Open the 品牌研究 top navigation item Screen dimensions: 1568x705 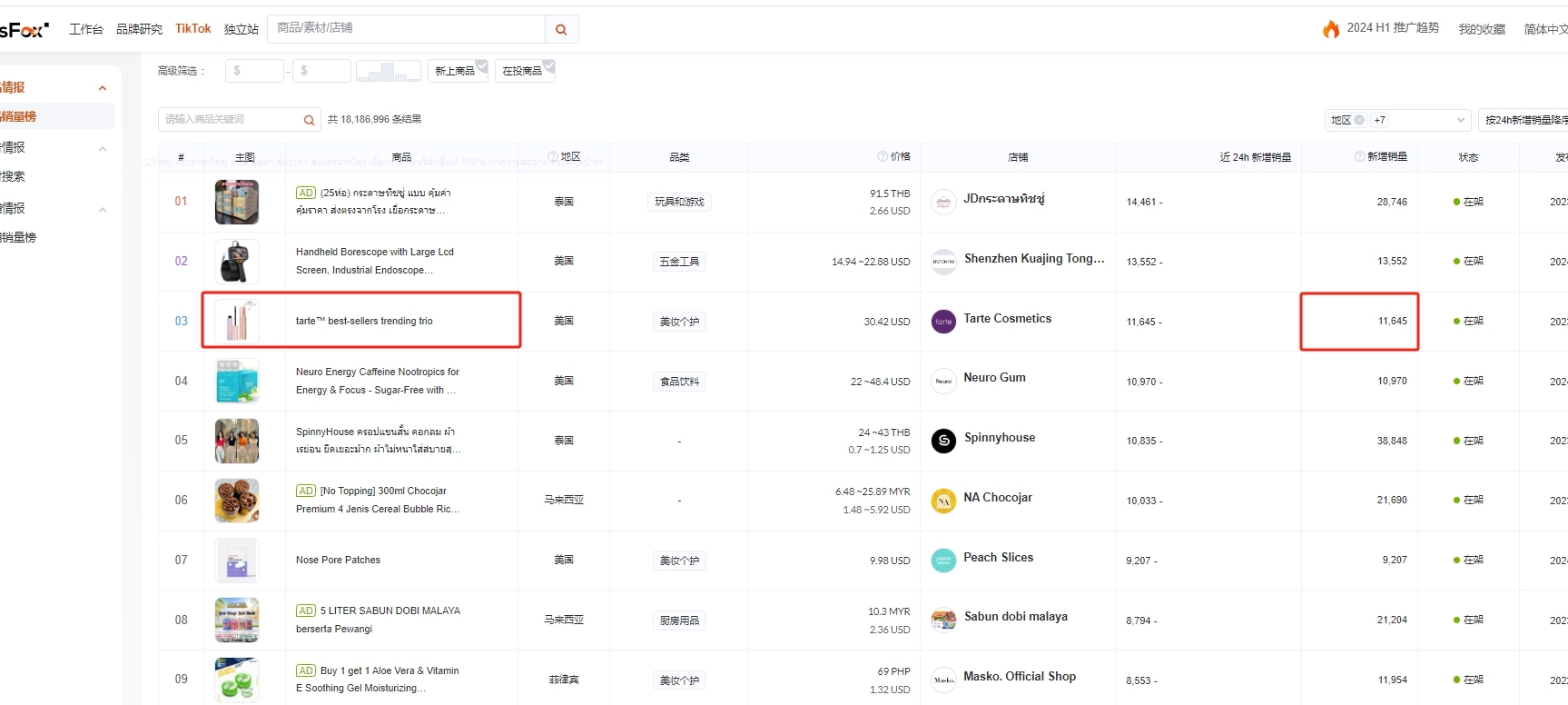139,29
